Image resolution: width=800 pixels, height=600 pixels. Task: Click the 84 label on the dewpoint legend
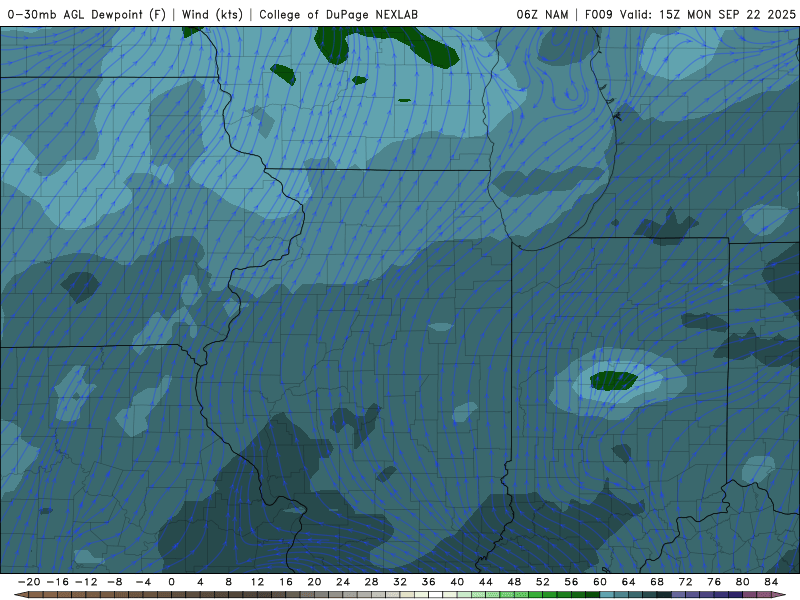pos(771,582)
